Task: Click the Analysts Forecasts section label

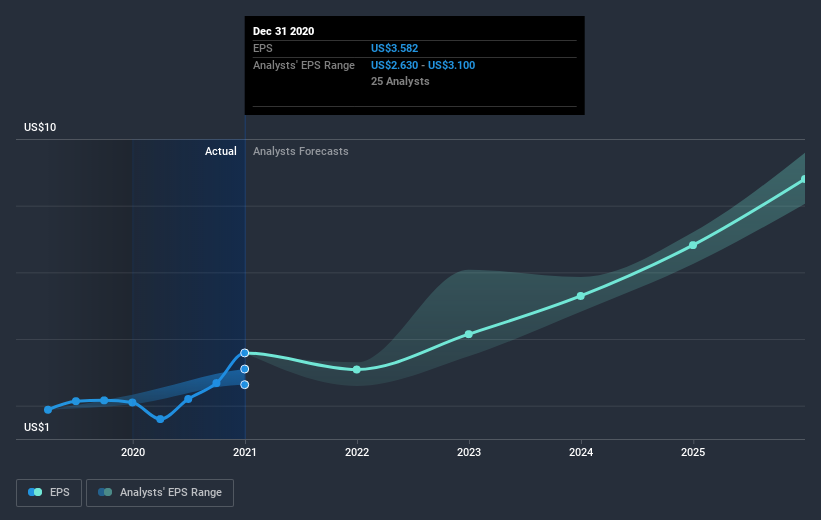Action: click(x=301, y=151)
